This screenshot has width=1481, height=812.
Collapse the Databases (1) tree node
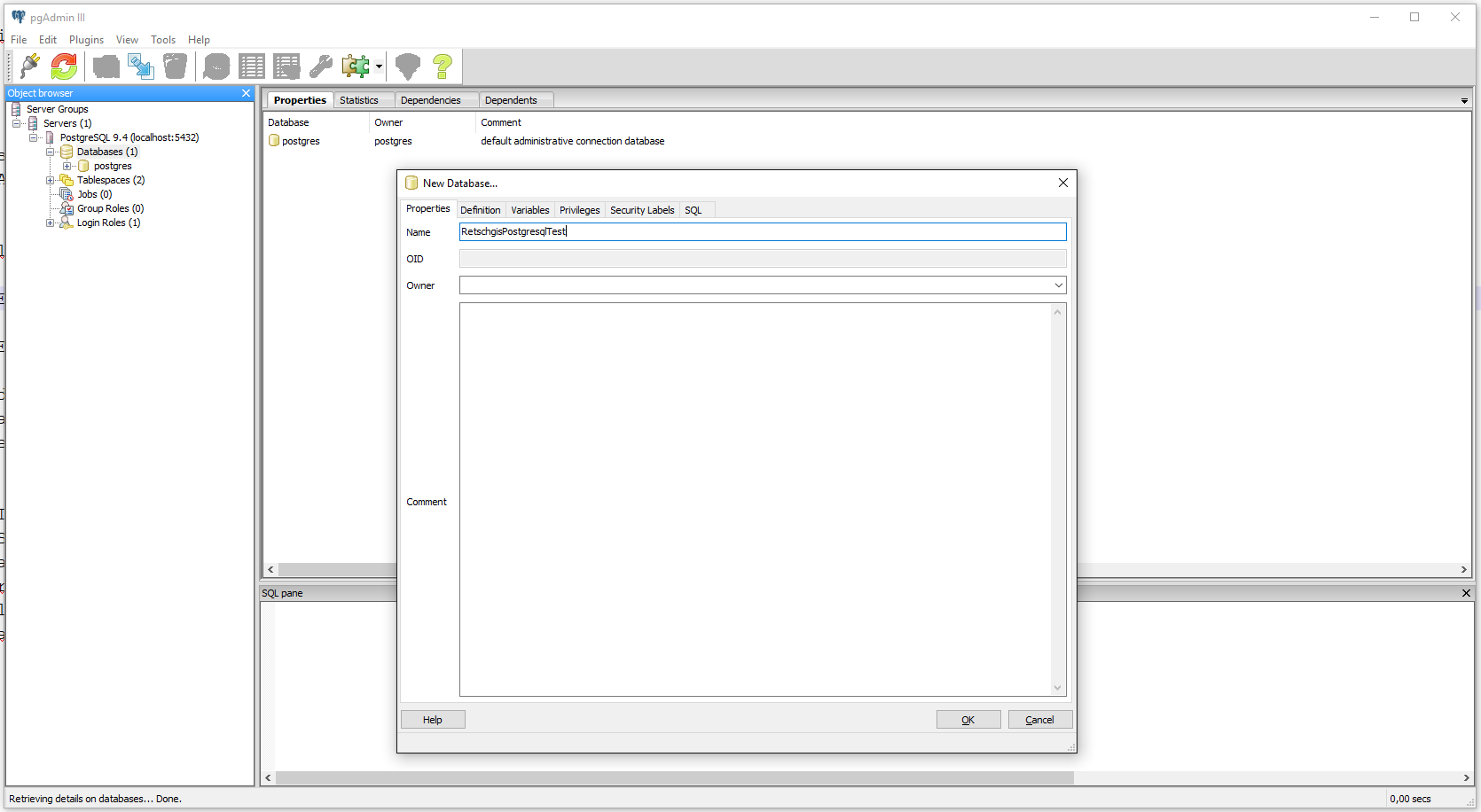(50, 152)
